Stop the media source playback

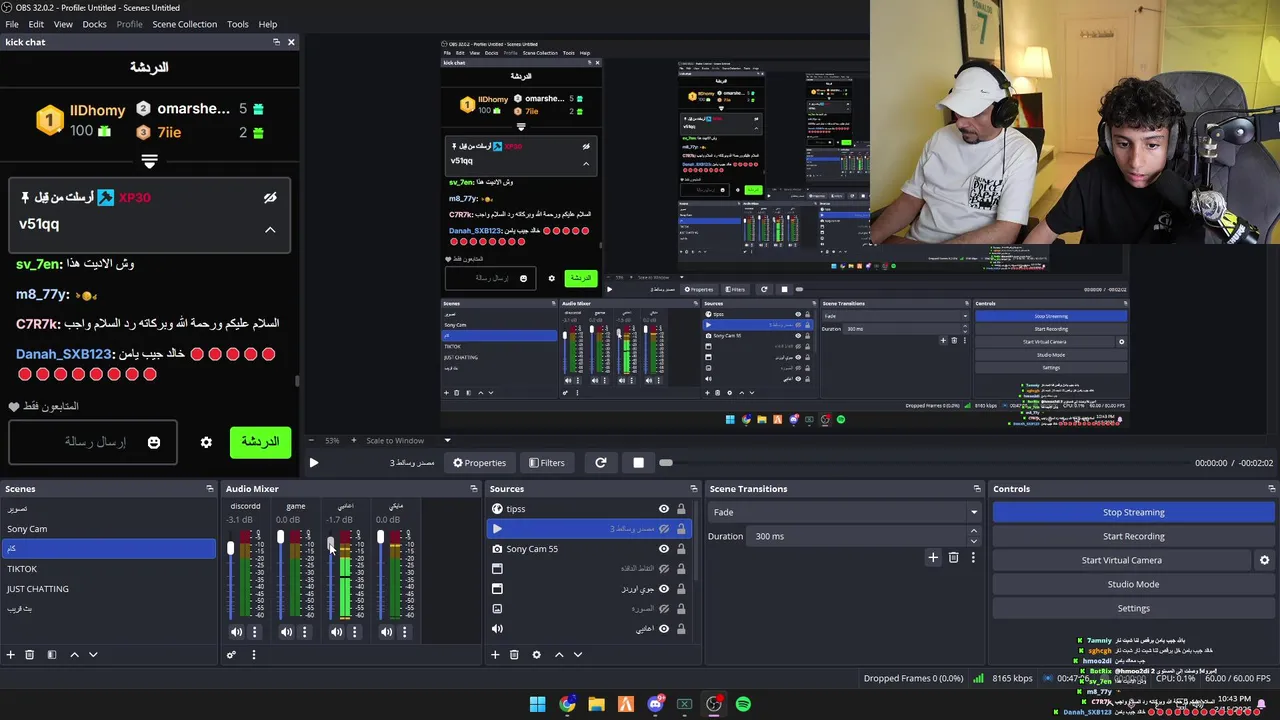point(638,463)
